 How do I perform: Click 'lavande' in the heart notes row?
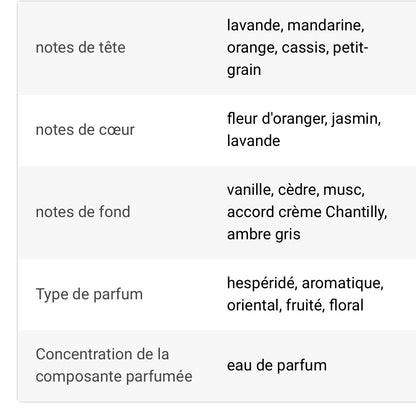253,141
